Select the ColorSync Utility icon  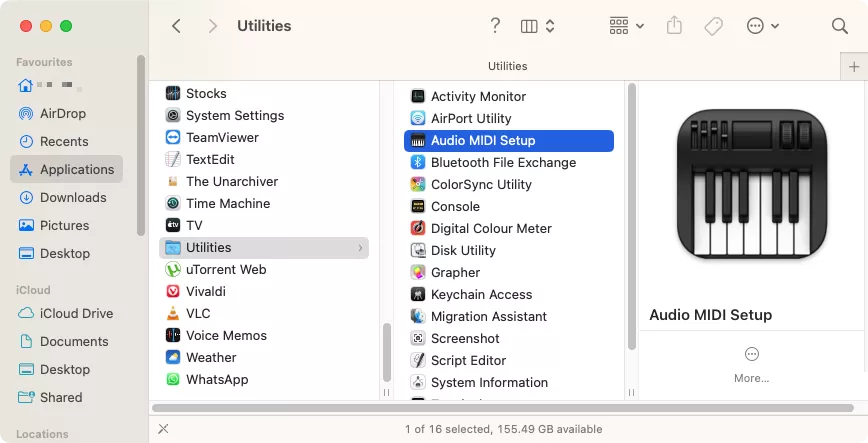click(418, 184)
